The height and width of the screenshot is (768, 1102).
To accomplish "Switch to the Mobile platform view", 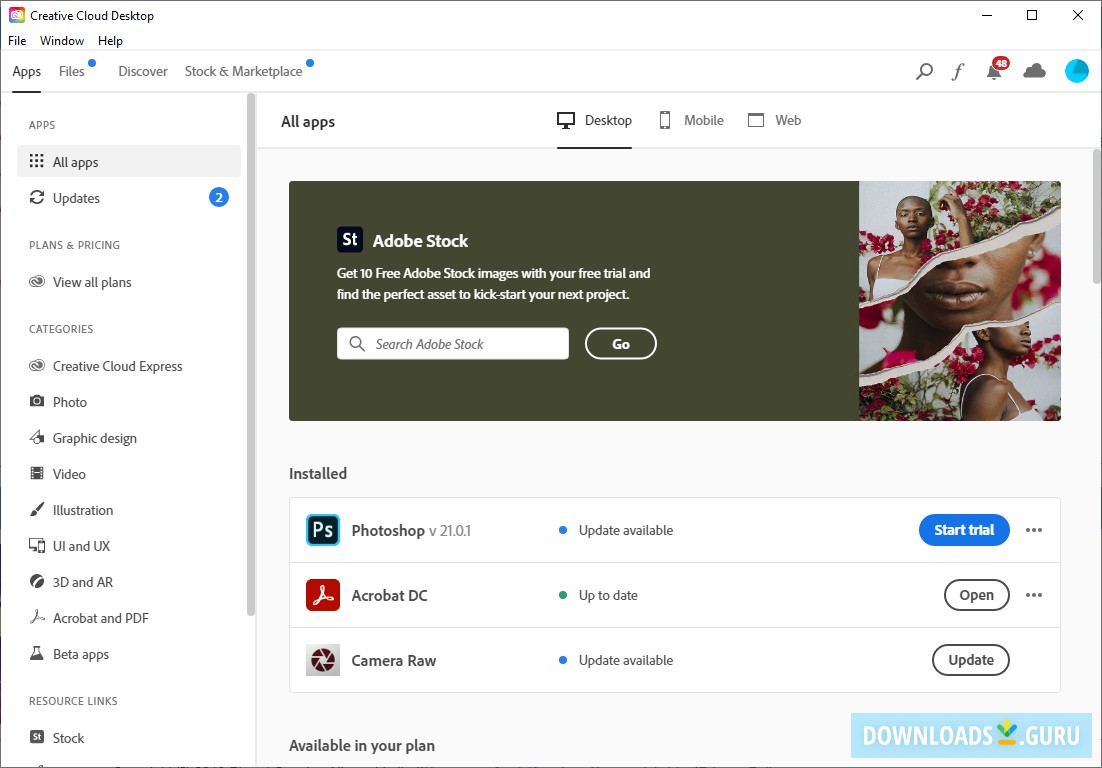I will (691, 120).
